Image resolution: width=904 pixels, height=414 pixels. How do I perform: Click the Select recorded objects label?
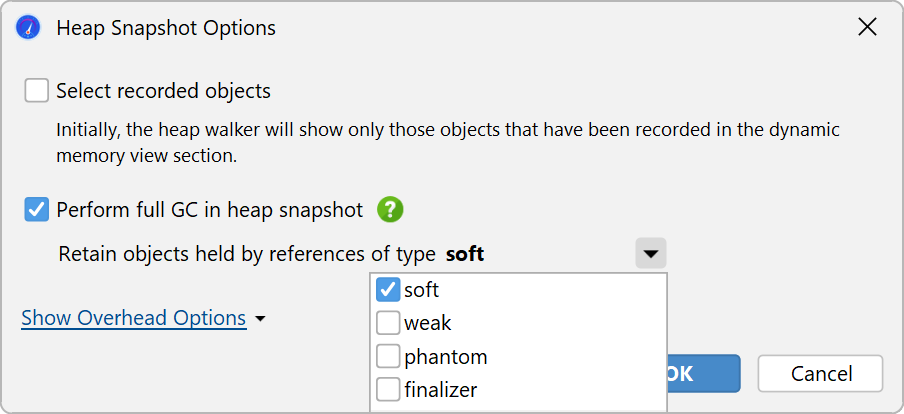tap(164, 91)
